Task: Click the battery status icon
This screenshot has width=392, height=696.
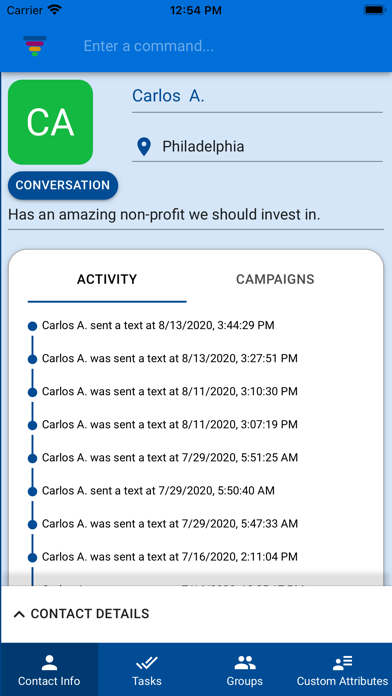Action: (x=375, y=10)
